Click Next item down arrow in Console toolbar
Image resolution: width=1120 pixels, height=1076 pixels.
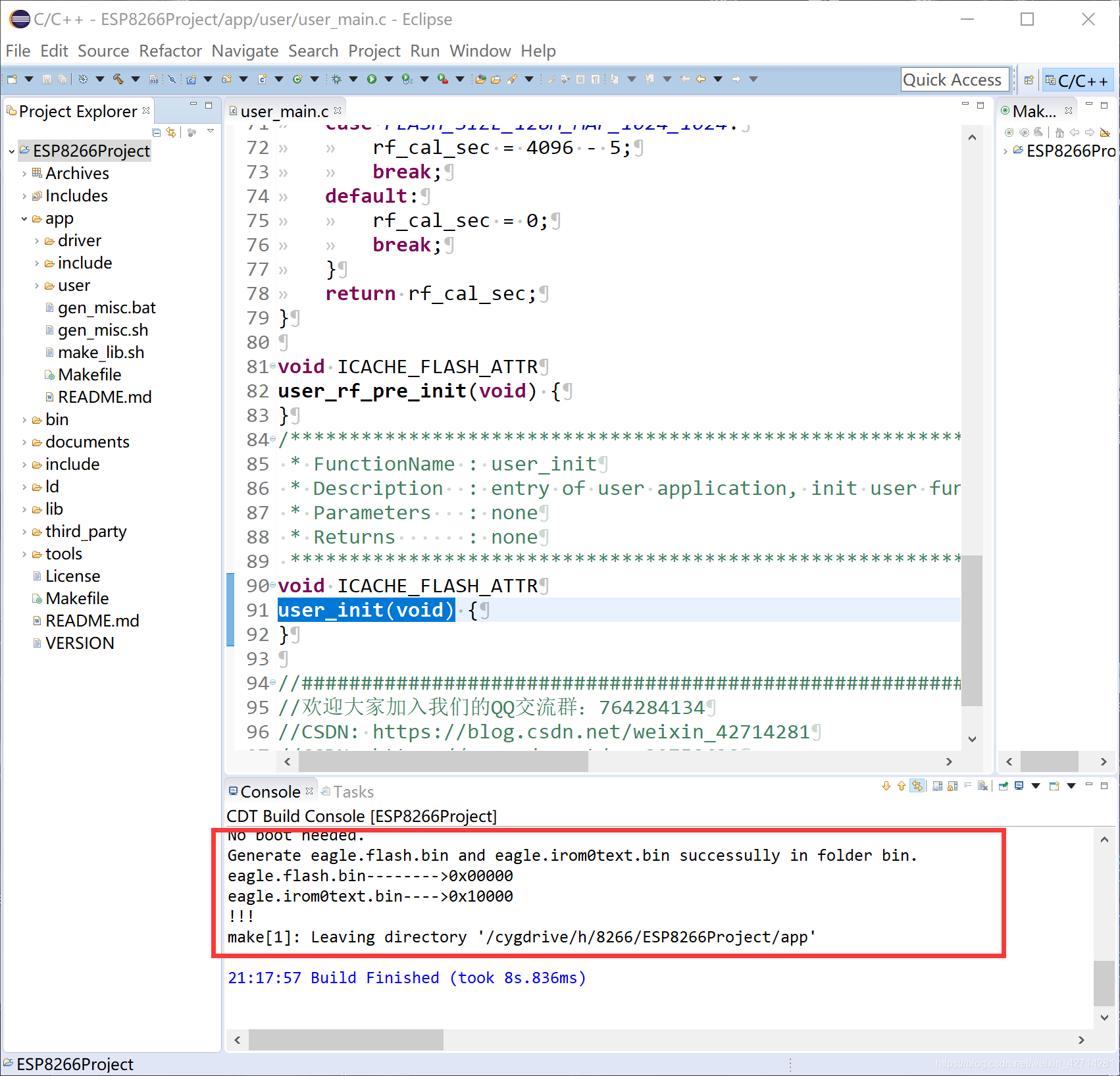[886, 786]
